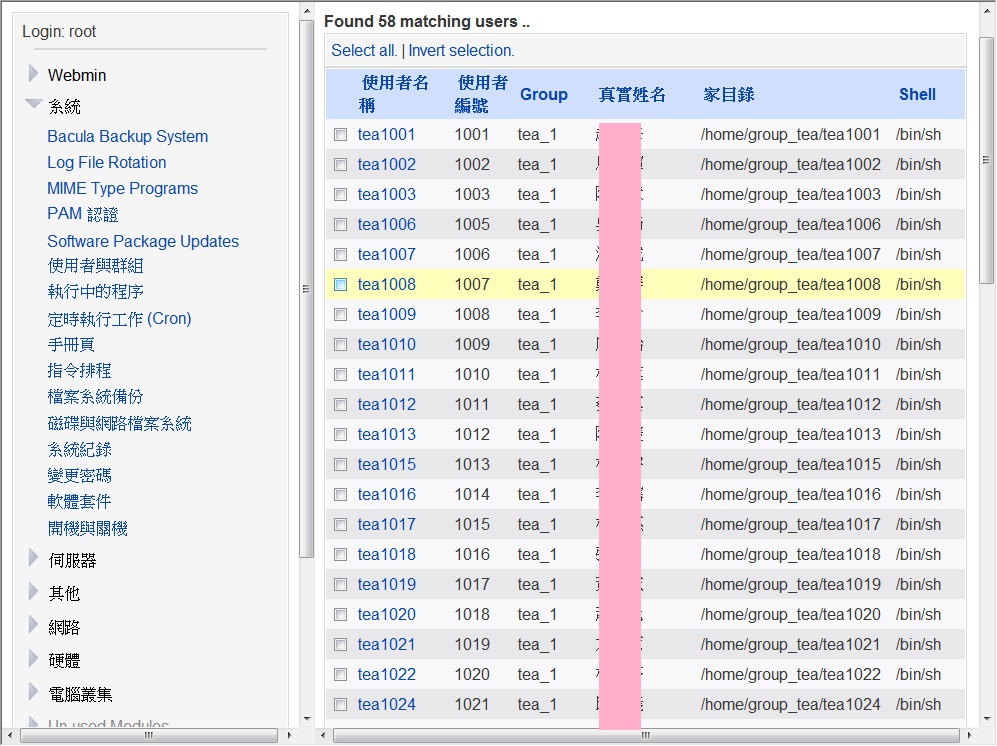The image size is (997, 746).
Task: Go to Software Package Updates
Action: (143, 241)
